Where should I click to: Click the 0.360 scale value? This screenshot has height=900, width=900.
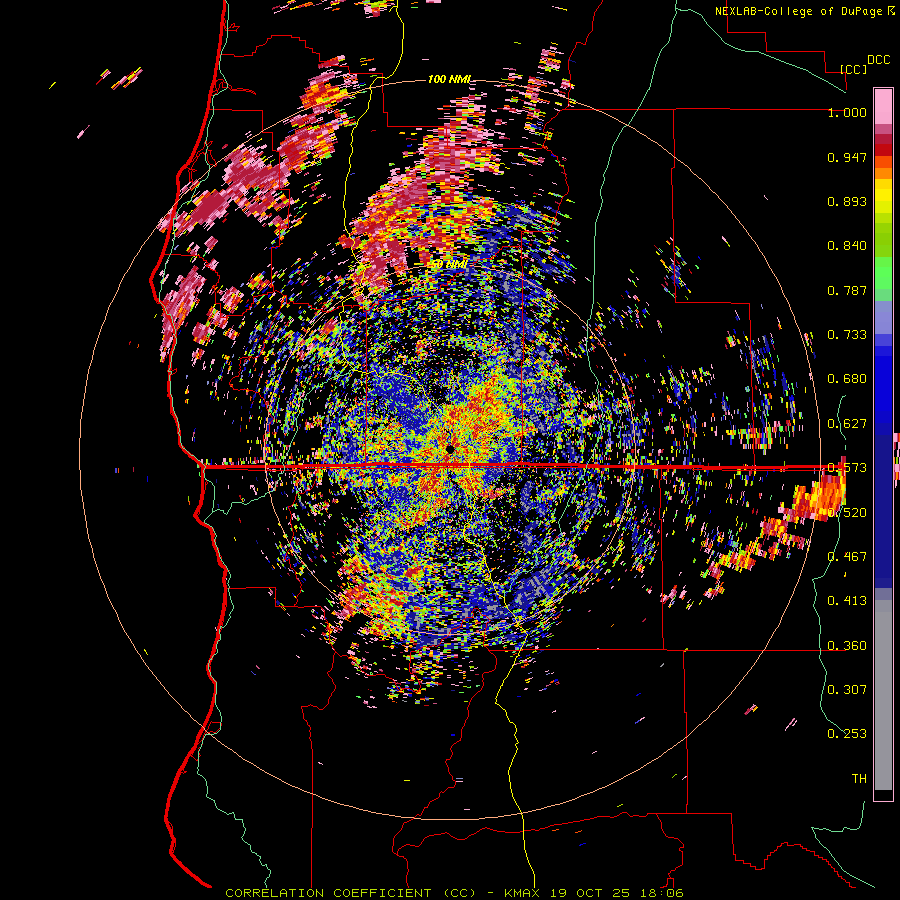pos(847,646)
